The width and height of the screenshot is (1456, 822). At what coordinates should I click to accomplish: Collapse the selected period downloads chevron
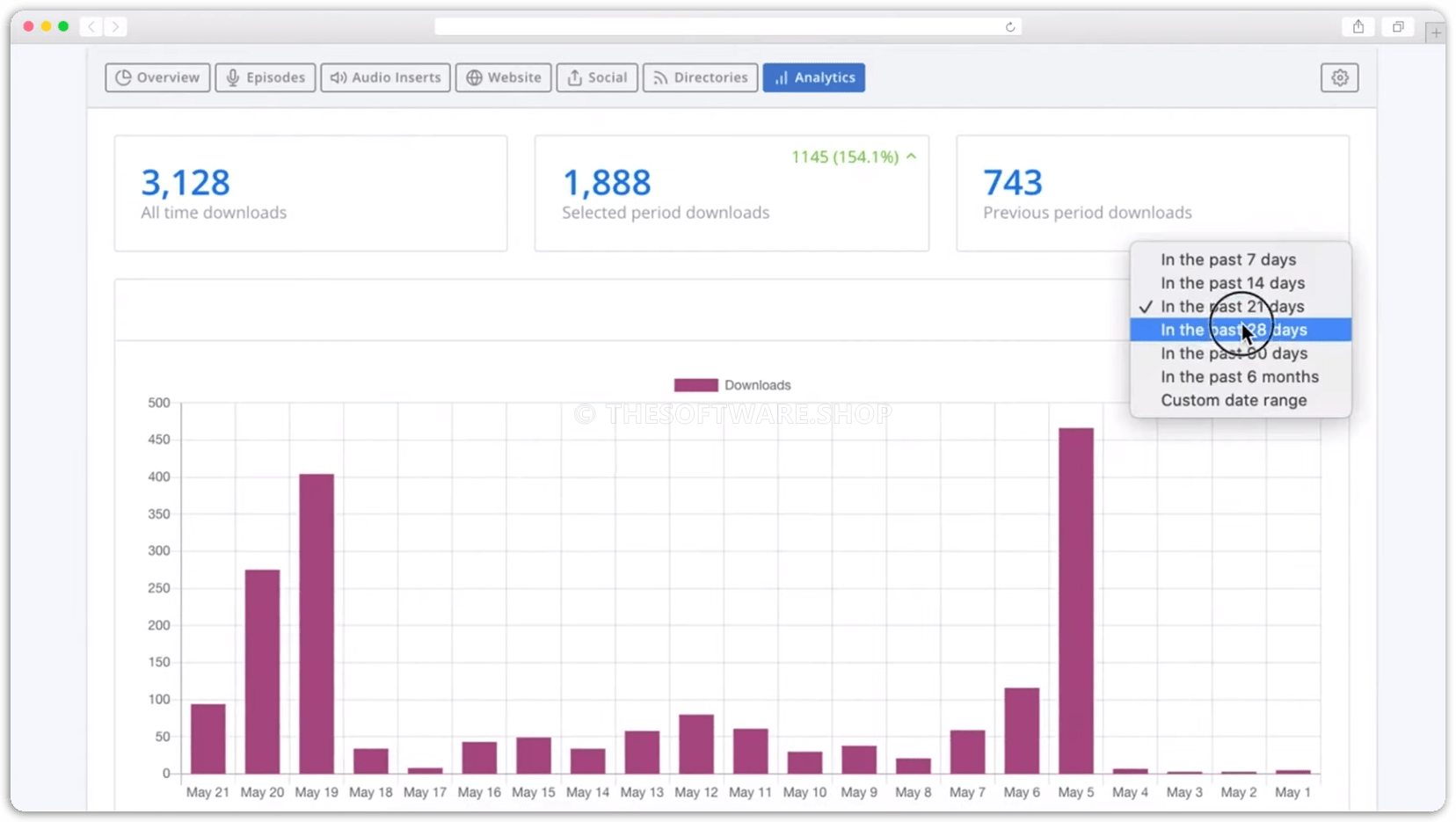tap(911, 156)
